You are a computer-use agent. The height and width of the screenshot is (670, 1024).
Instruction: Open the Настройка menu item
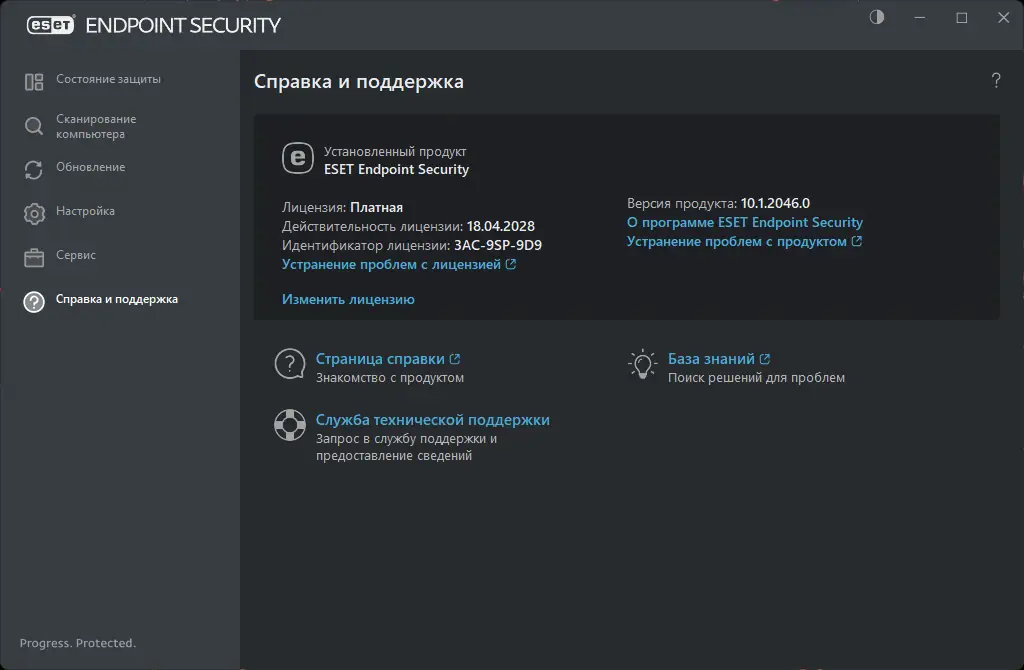tap(85, 211)
